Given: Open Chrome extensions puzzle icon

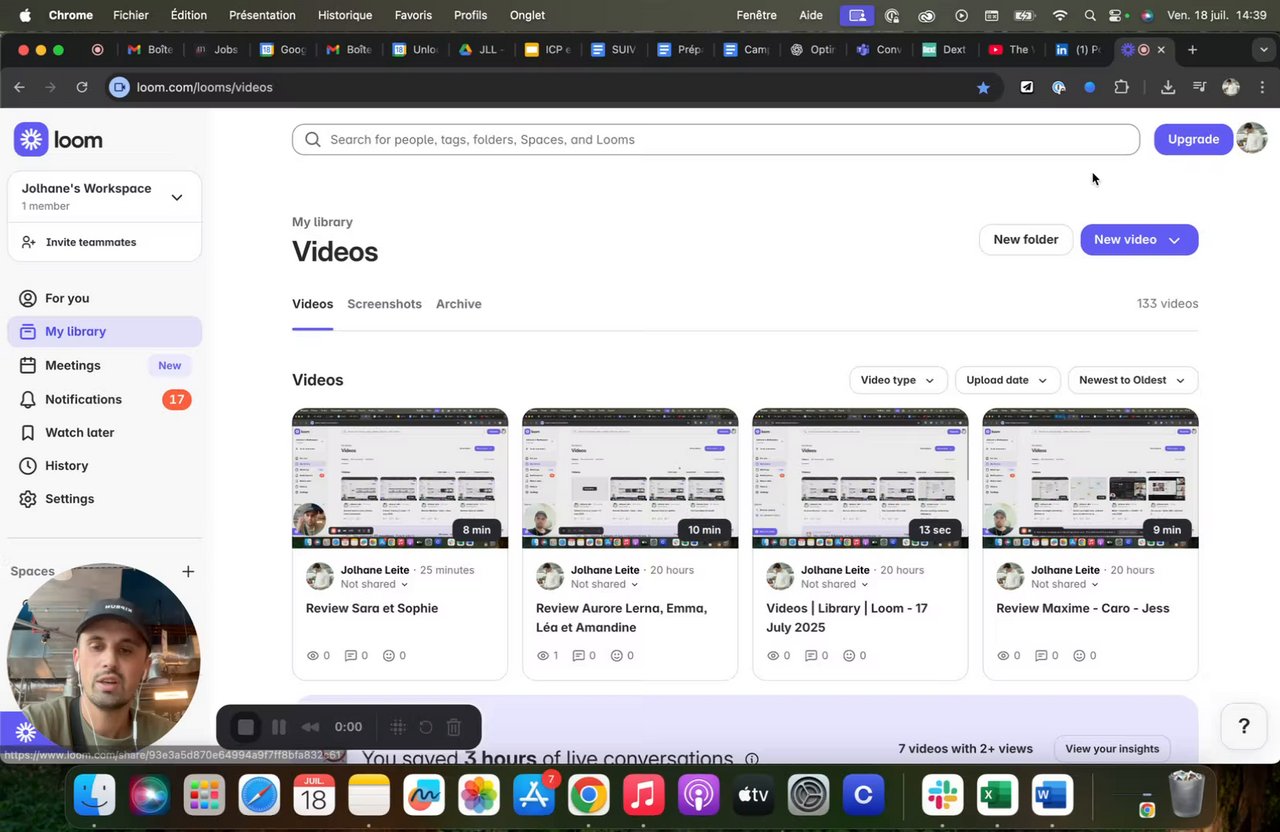Looking at the screenshot, I should 1121,87.
